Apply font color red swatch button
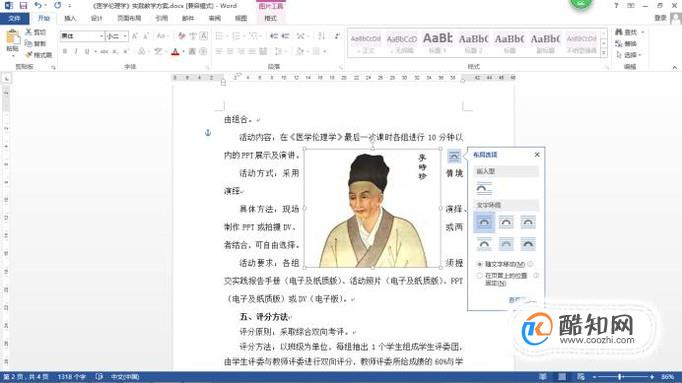Viewport: 682px width, 383px height. point(175,52)
